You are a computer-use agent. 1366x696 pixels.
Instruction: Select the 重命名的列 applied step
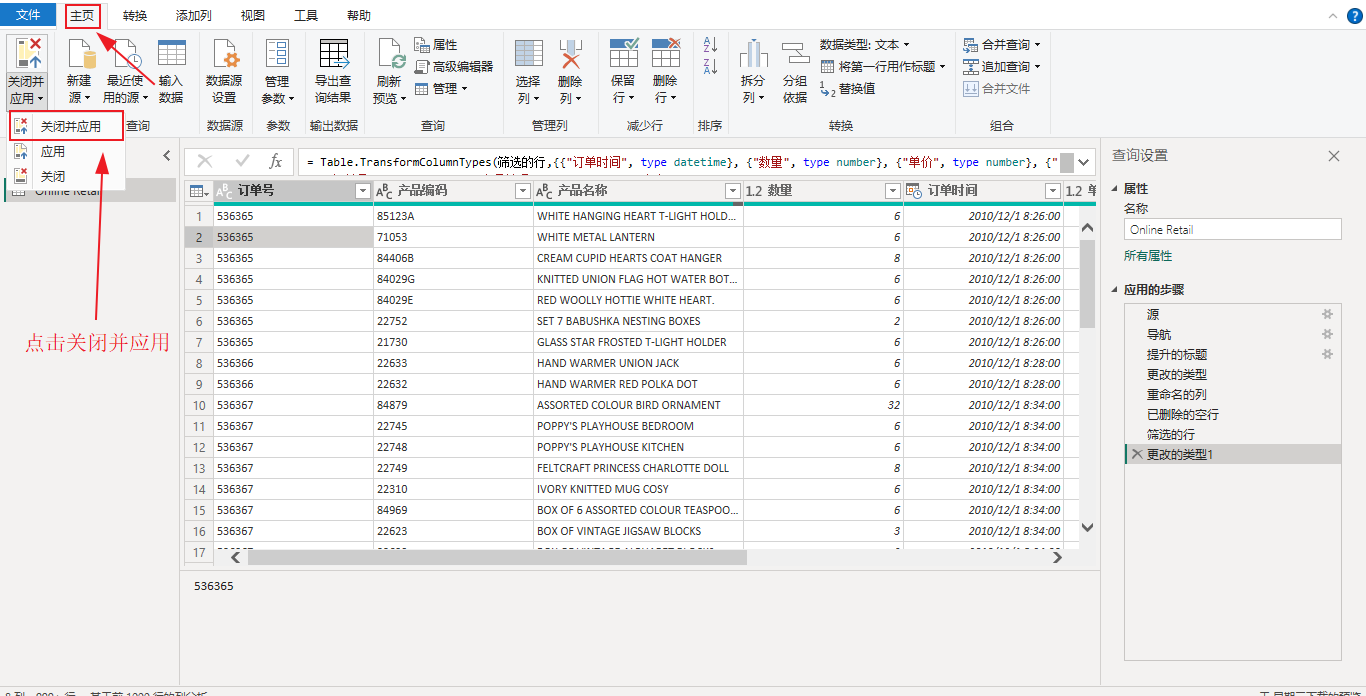pyautogui.click(x=1232, y=394)
